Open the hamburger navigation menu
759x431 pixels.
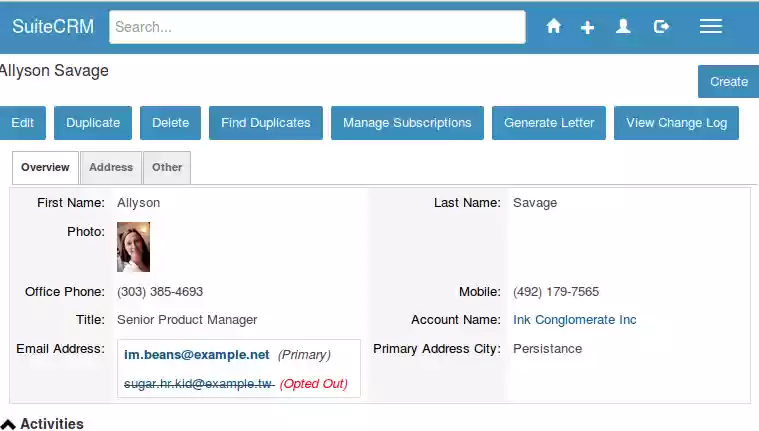click(711, 27)
